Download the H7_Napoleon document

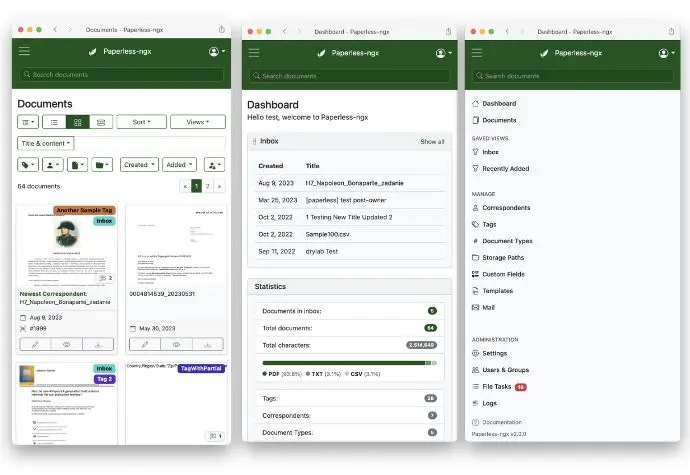click(98, 344)
